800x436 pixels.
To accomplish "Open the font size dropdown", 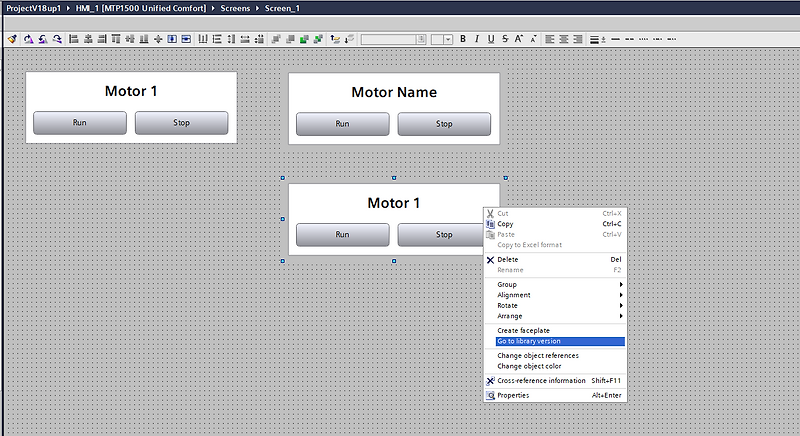I will click(x=448, y=40).
